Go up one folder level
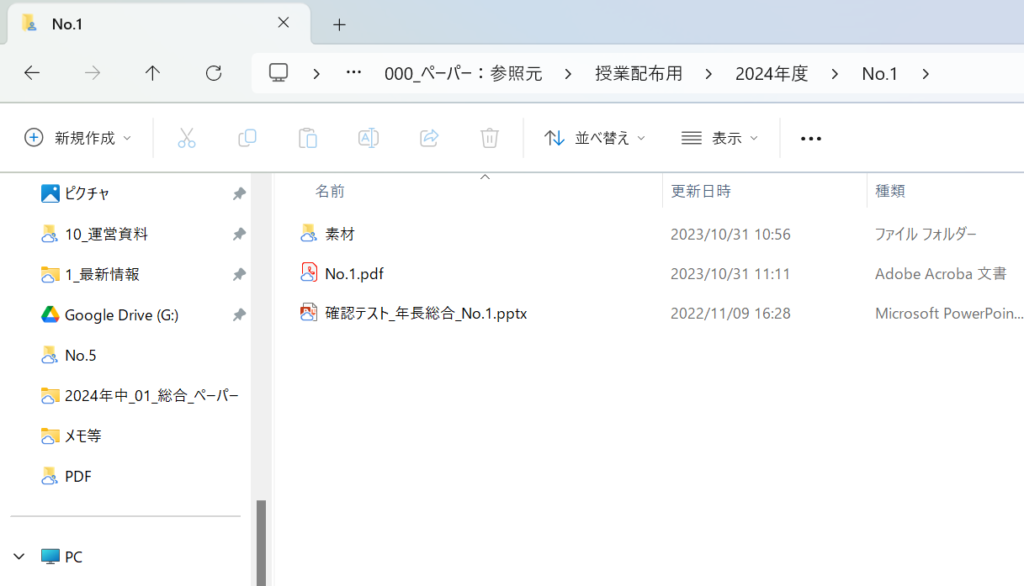Viewport: 1024px width, 586px height. coord(152,73)
